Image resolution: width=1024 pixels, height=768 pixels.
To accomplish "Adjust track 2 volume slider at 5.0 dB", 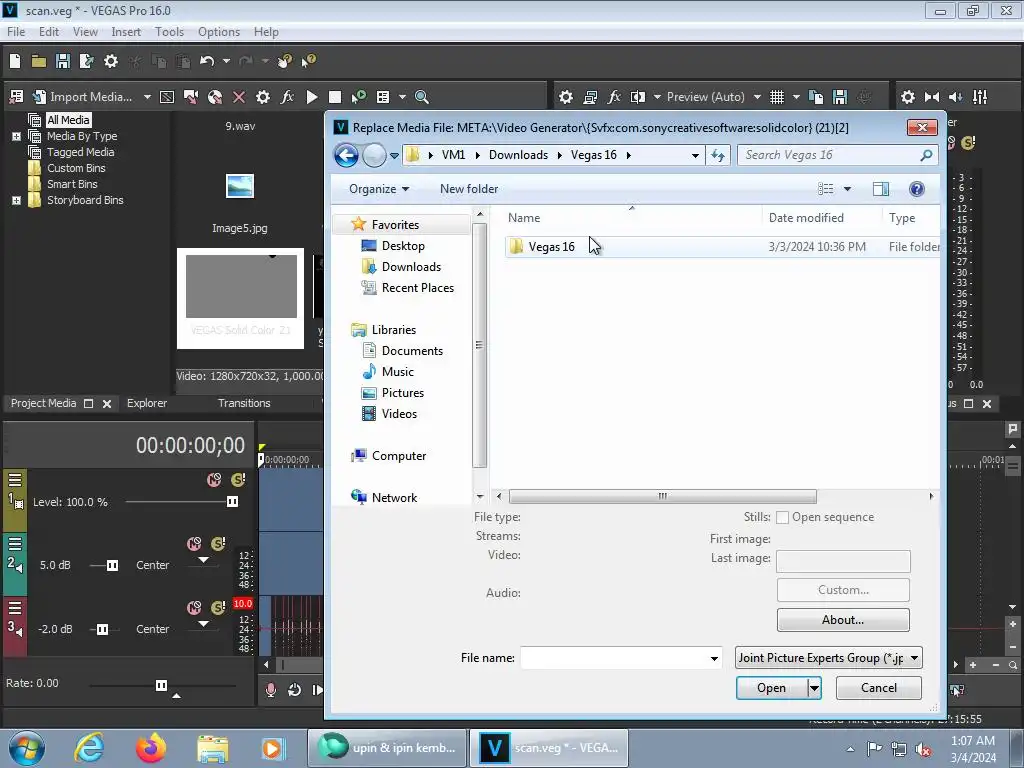I will (112, 566).
